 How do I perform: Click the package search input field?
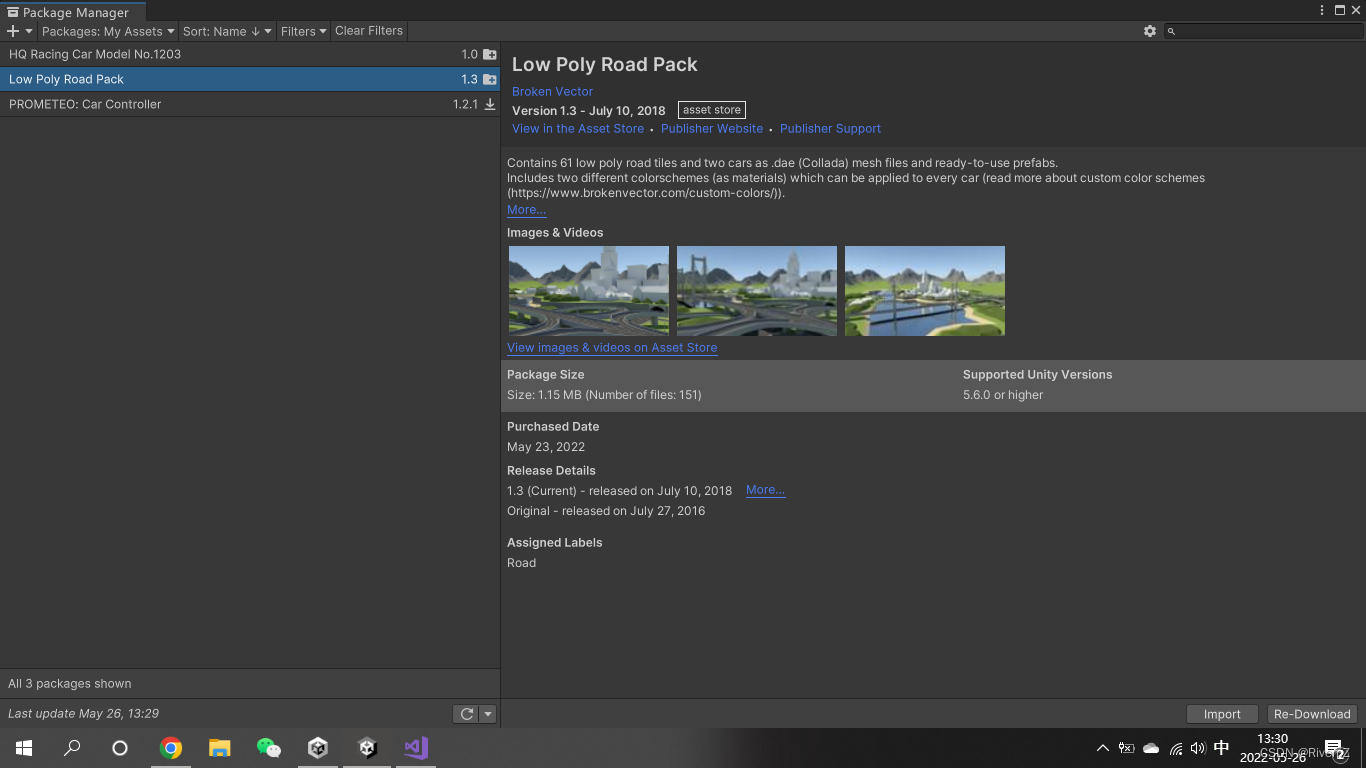click(x=1263, y=31)
